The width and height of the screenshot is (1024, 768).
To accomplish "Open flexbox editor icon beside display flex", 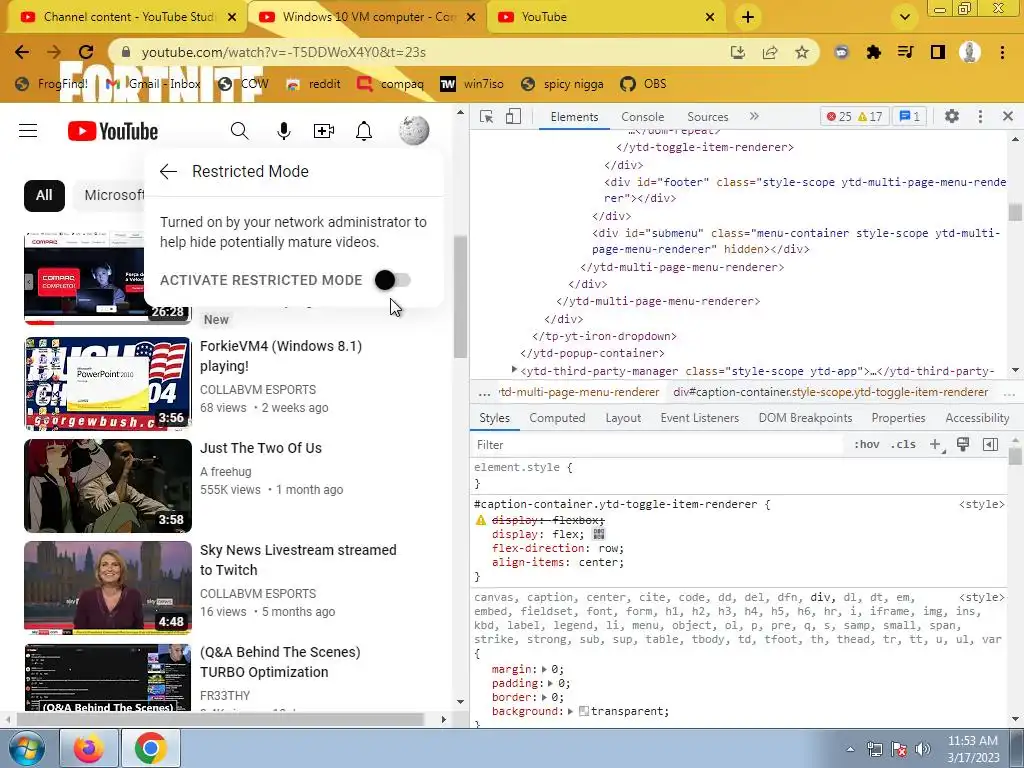I will (x=598, y=534).
